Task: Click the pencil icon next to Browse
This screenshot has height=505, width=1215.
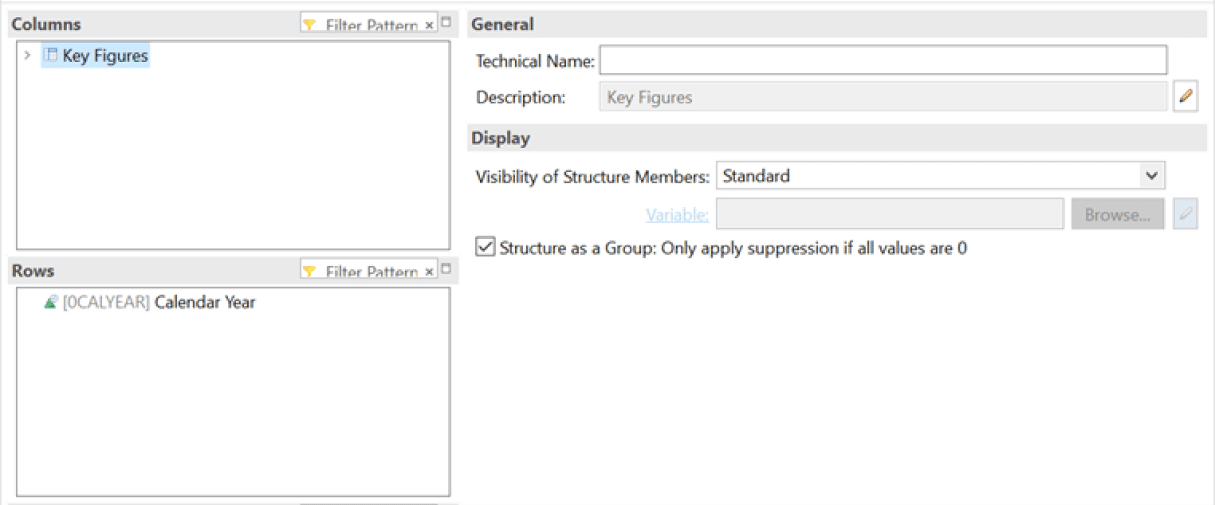Action: tap(1185, 214)
